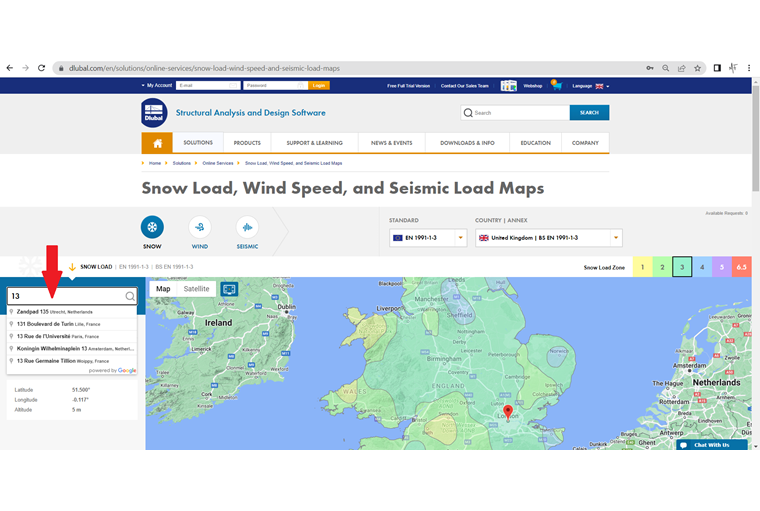Screen dimensions: 760x511
Task: Select snow load zone 6.5 red swatch
Action: (742, 267)
